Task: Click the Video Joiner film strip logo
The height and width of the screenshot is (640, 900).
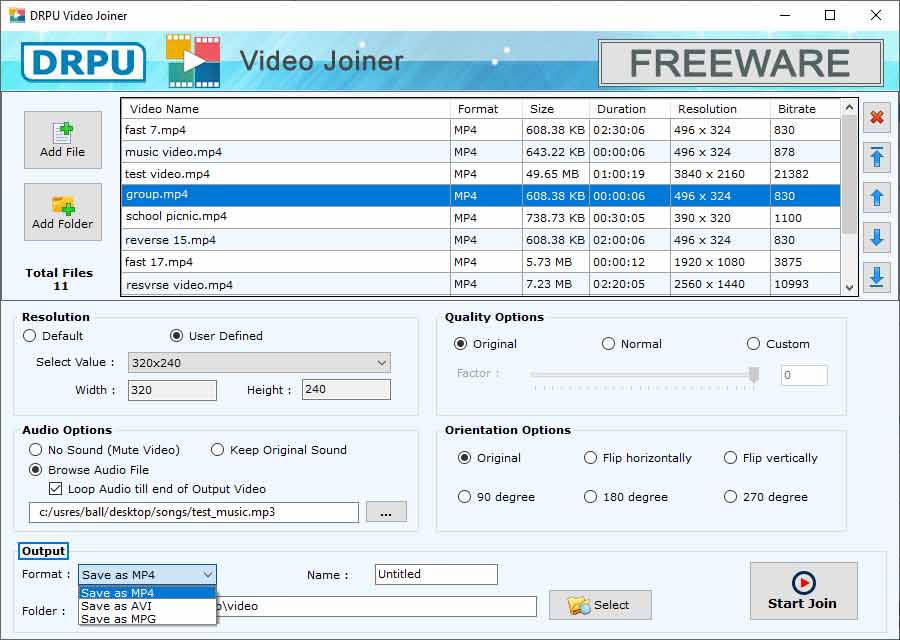Action: point(193,61)
